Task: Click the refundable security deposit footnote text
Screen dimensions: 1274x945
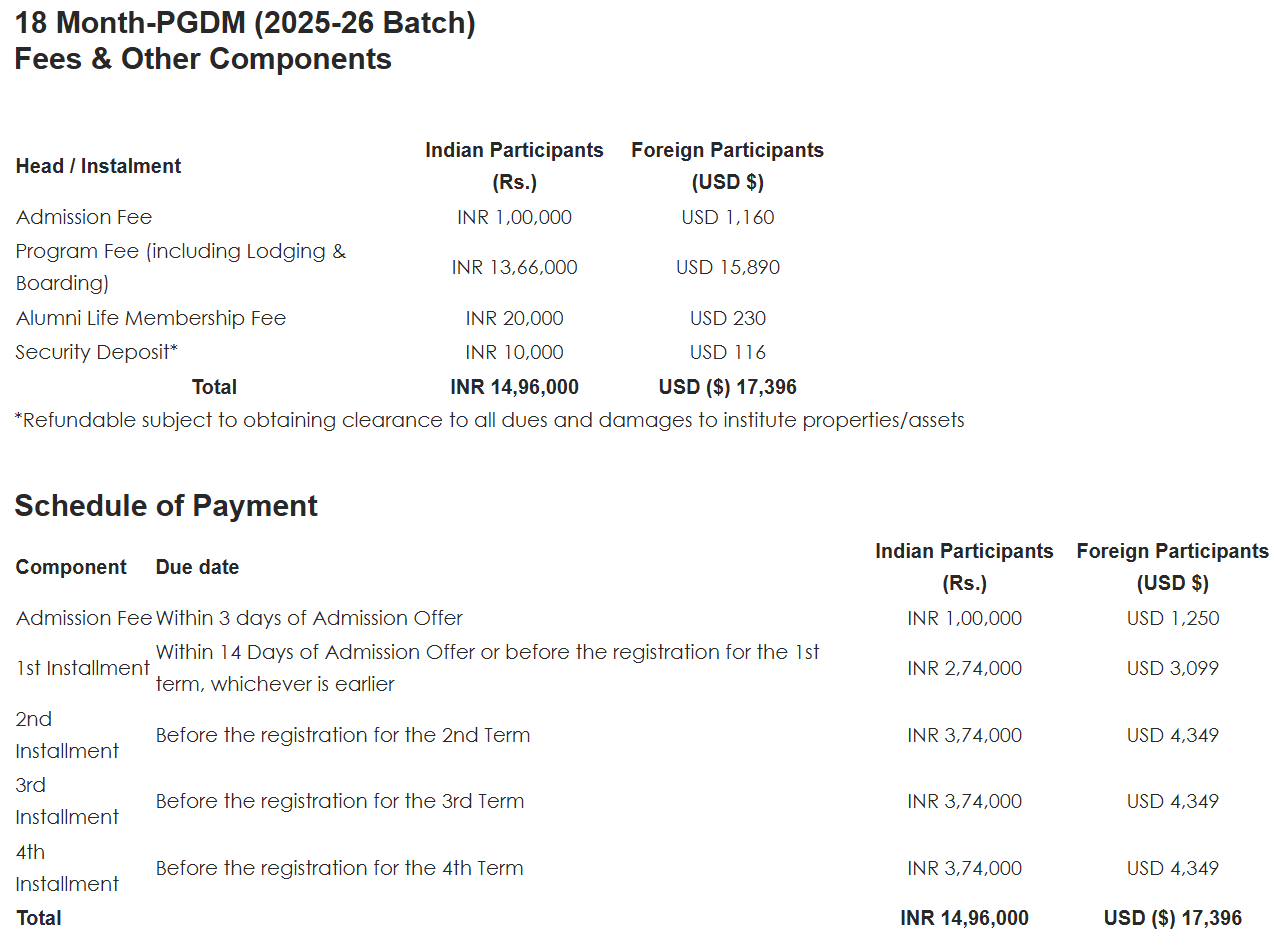Action: [x=489, y=420]
